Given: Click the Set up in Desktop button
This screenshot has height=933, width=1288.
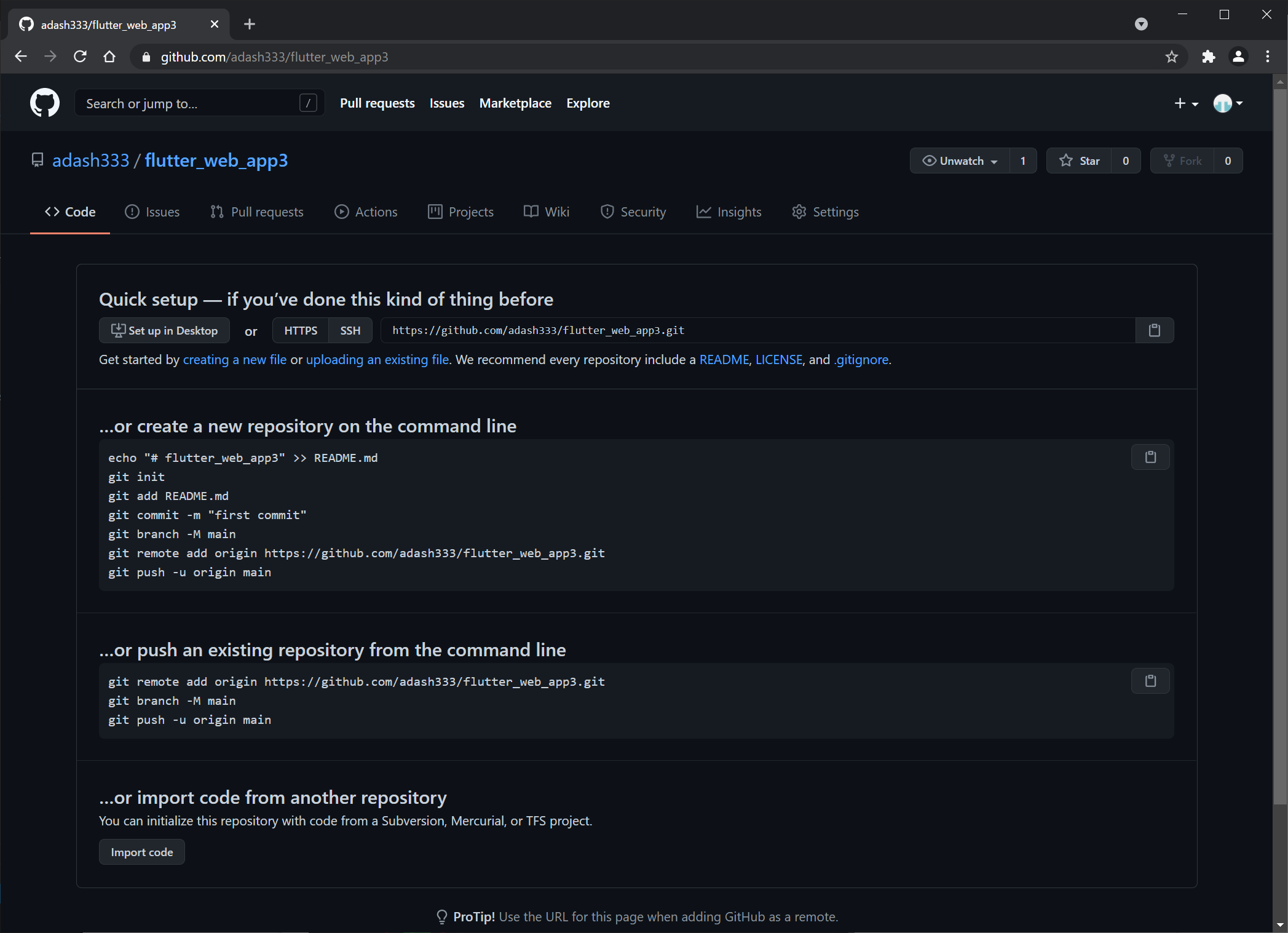Looking at the screenshot, I should coord(164,330).
